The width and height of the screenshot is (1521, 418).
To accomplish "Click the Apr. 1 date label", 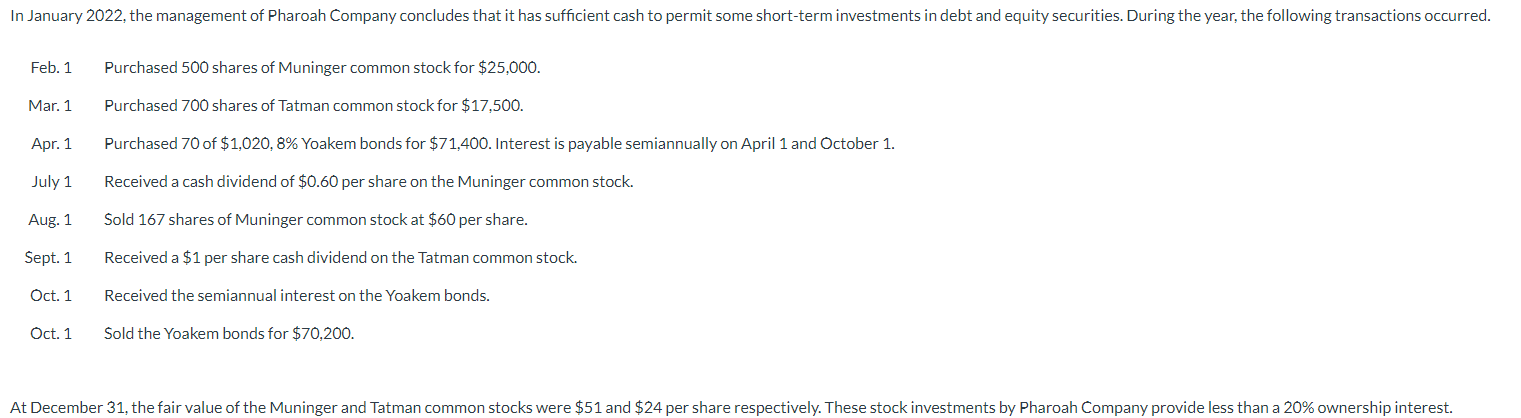I will pyautogui.click(x=52, y=144).
